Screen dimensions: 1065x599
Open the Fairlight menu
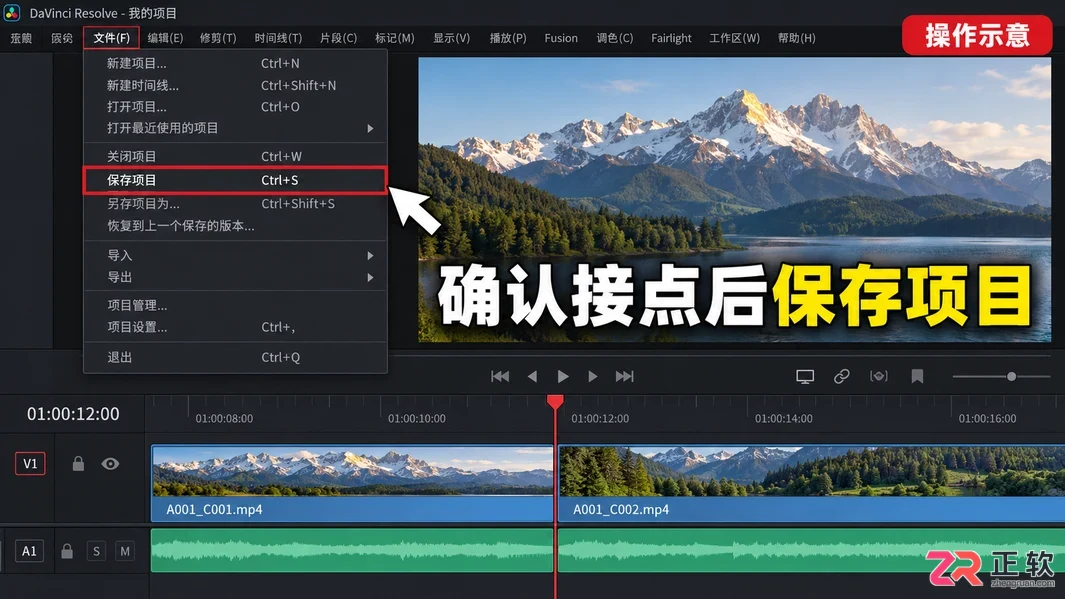tap(671, 38)
